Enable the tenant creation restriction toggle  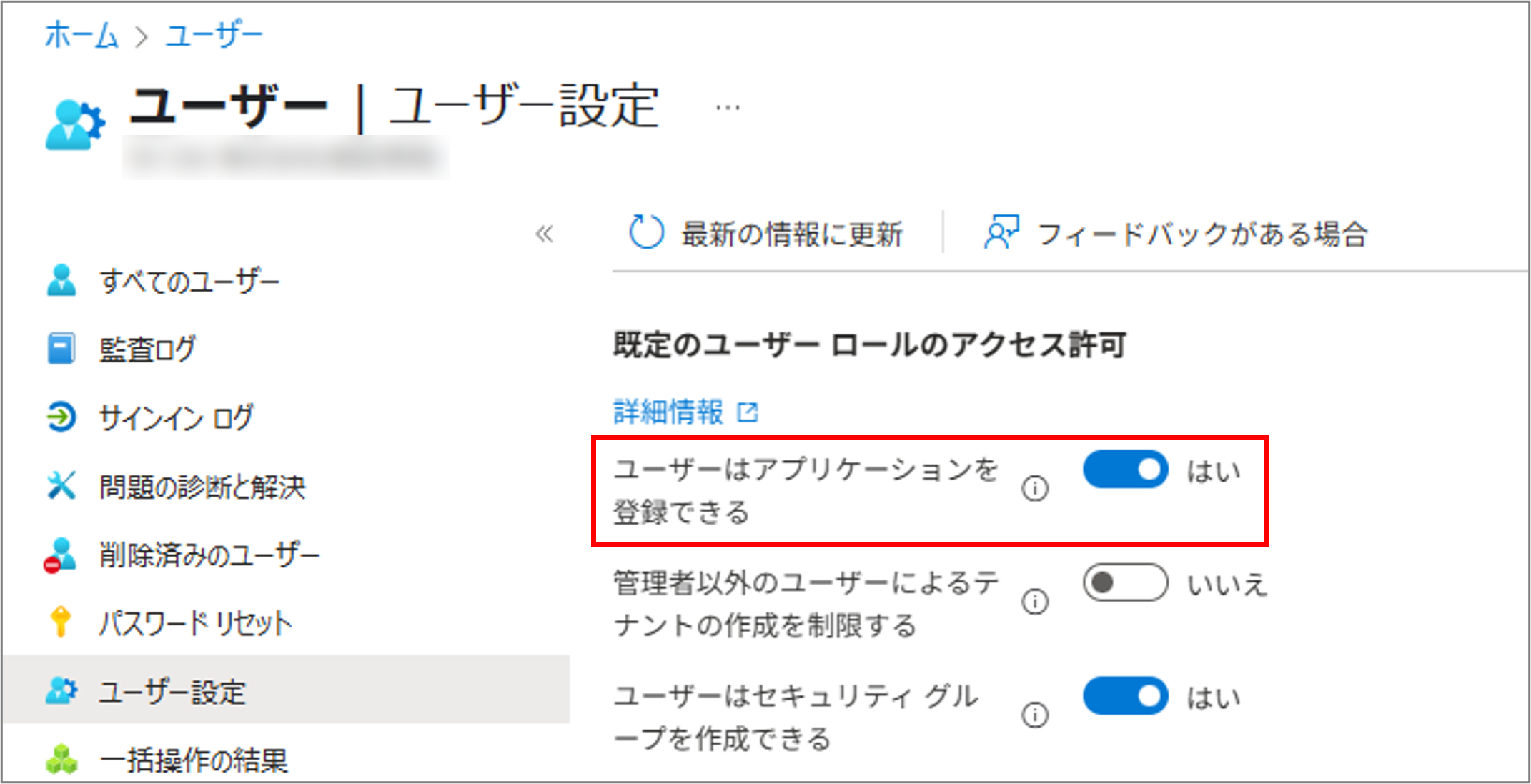[1126, 582]
